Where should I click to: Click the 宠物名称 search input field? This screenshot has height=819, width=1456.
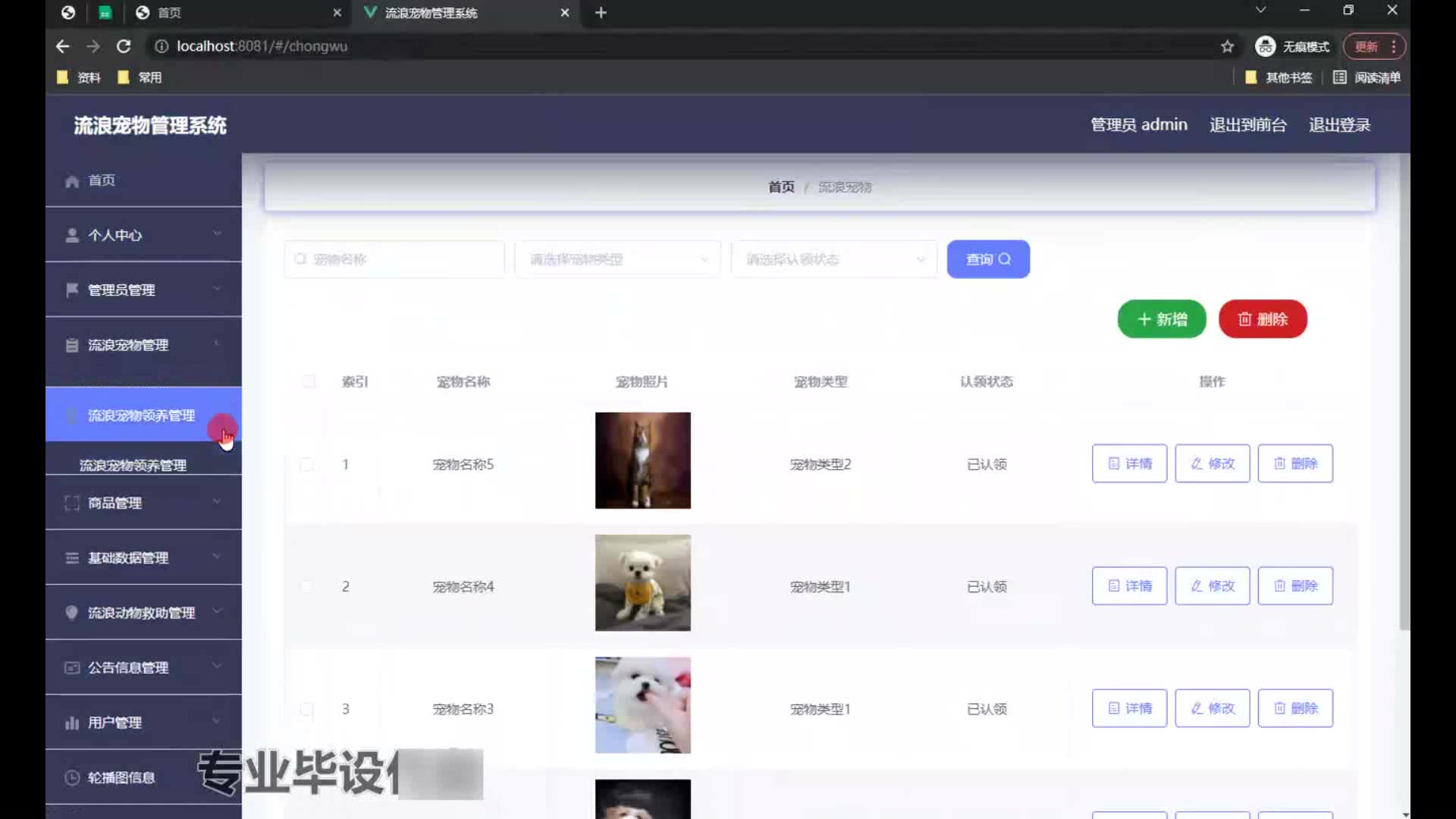click(x=394, y=259)
